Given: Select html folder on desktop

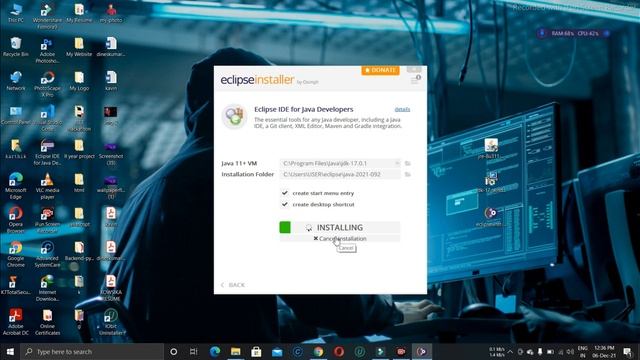Looking at the screenshot, I should pyautogui.click(x=79, y=182).
